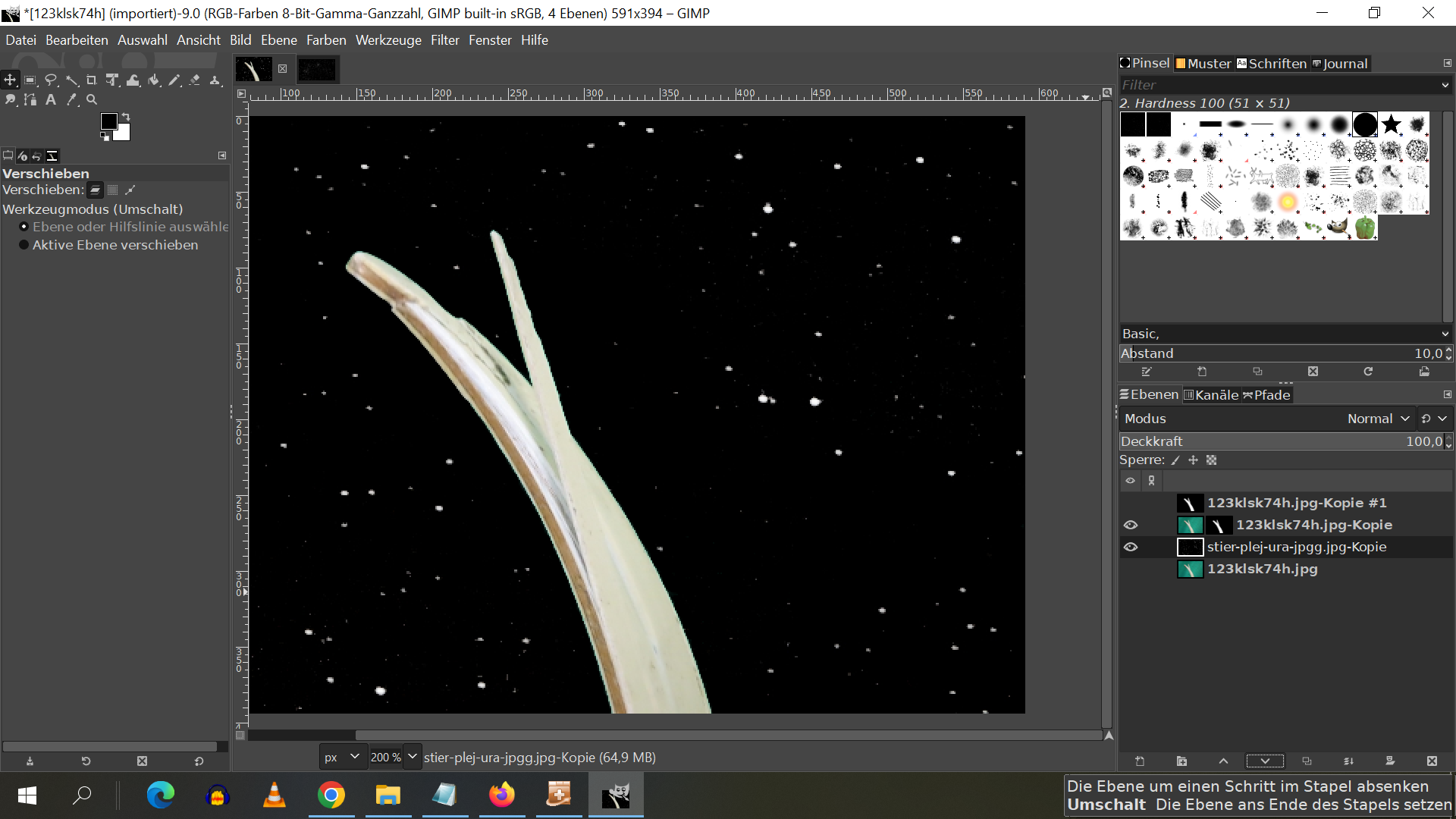Lower the layer one step
The width and height of the screenshot is (1456, 819).
click(x=1265, y=761)
